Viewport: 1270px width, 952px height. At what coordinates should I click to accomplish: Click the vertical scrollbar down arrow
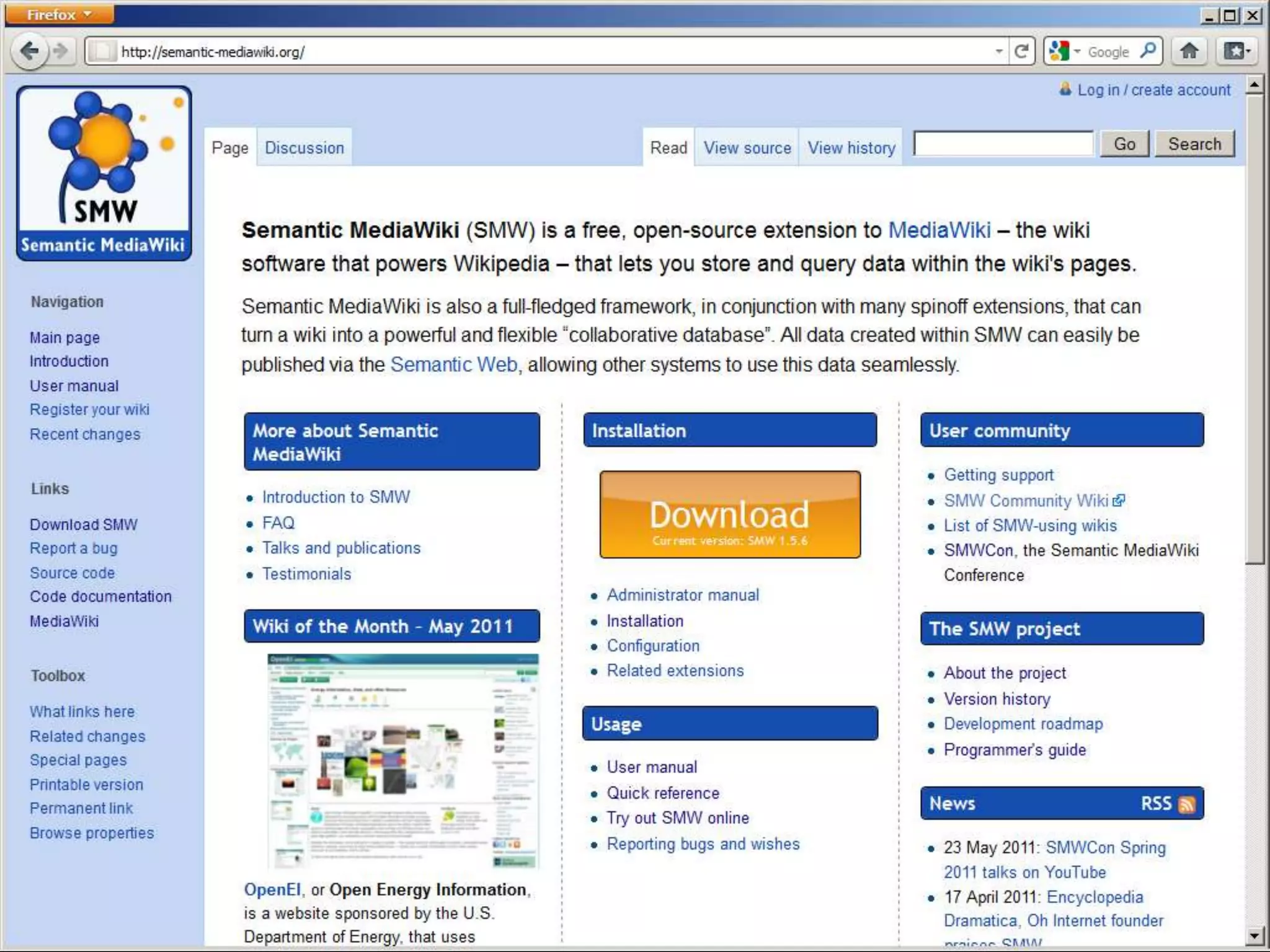pos(1254,935)
